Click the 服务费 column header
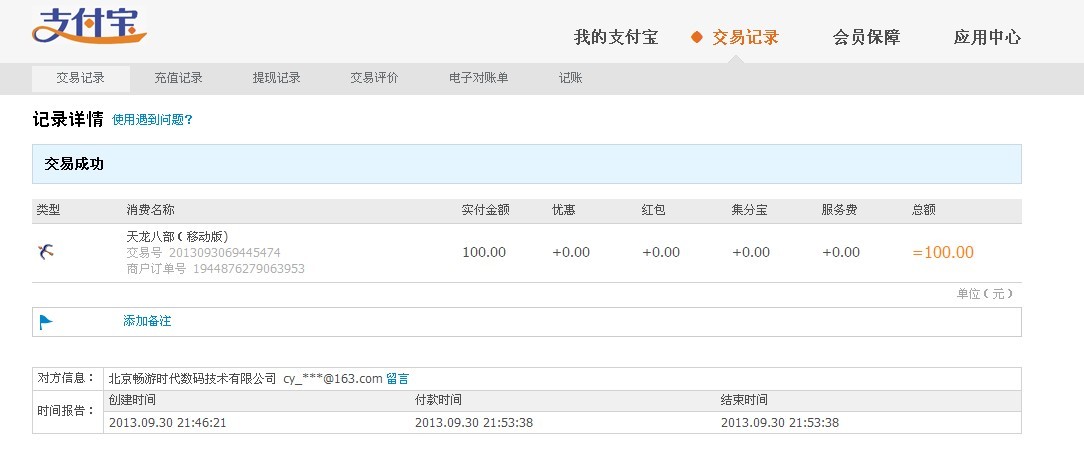The width and height of the screenshot is (1084, 459). point(839,210)
